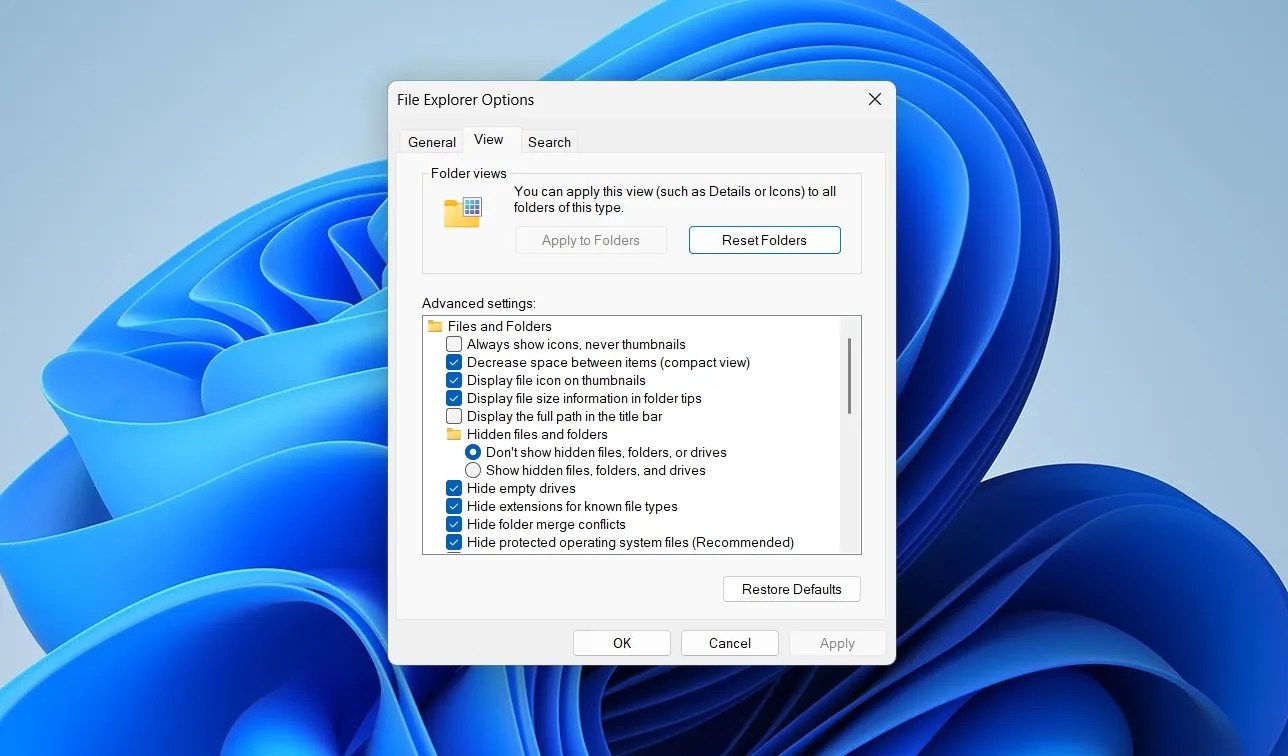Disable Decrease space between items (compact view)
The width and height of the screenshot is (1288, 756).
[454, 362]
